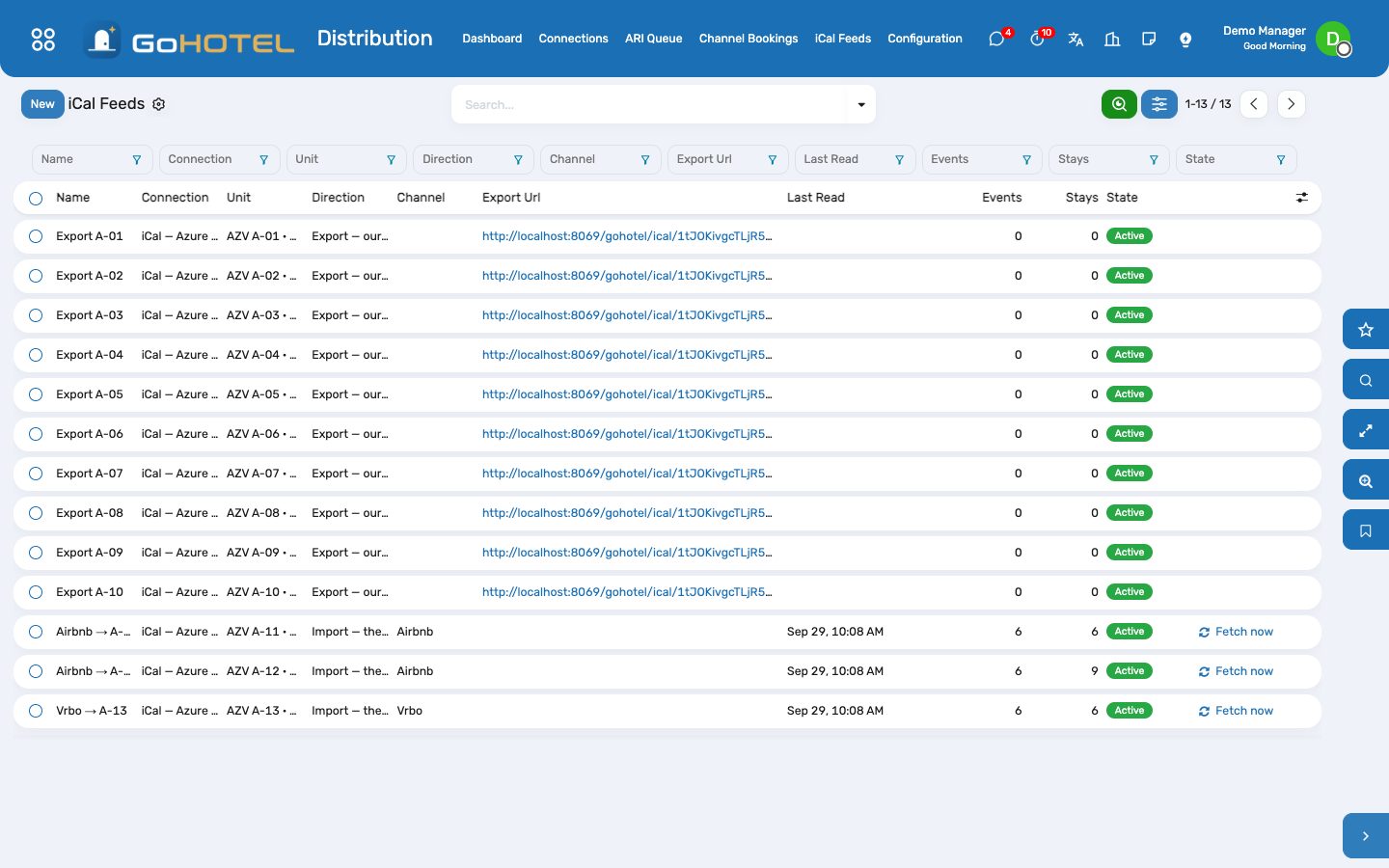Go to the Dashboard menu

[492, 39]
